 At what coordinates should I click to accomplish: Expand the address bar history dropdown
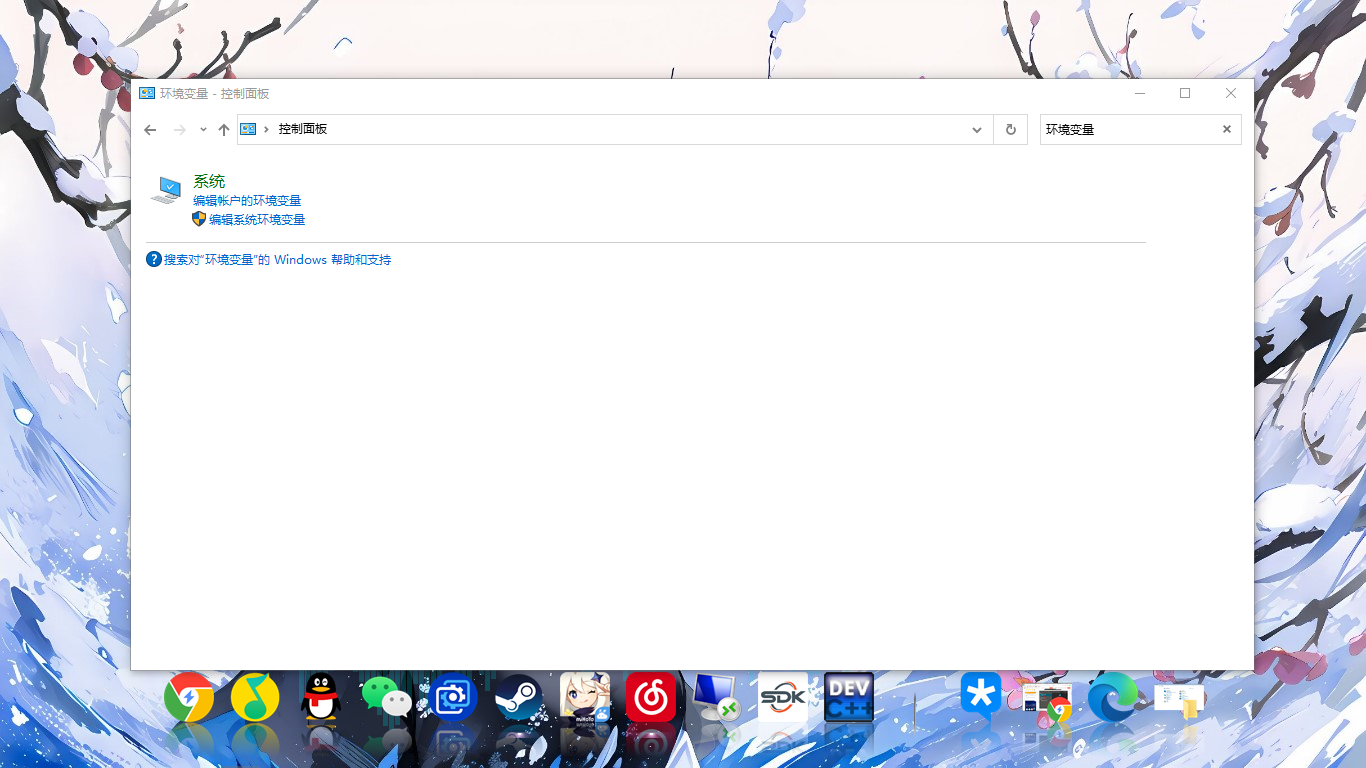977,130
